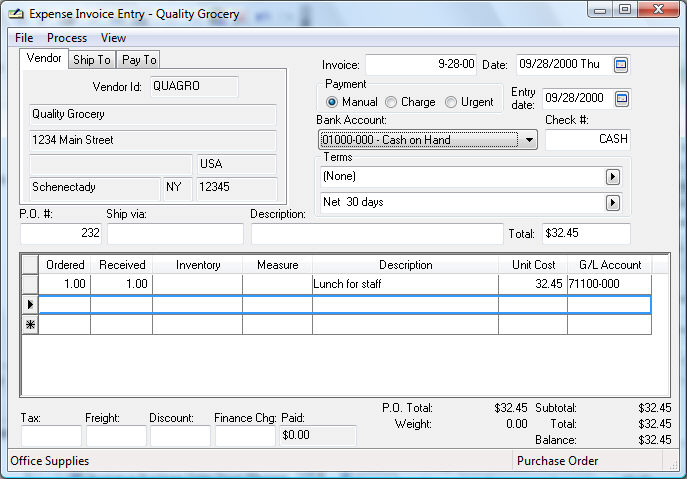687x479 pixels.
Task: Click the Received cell 1.00 in first row
Action: click(122, 284)
